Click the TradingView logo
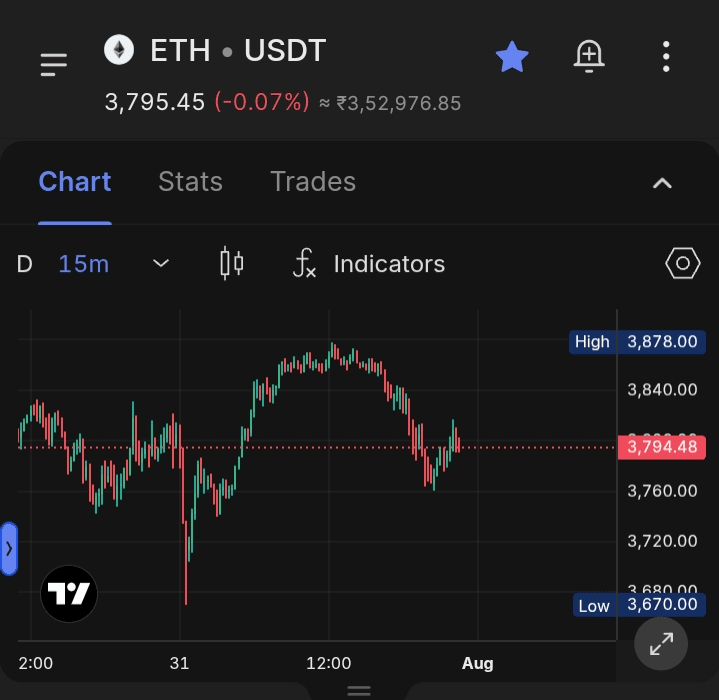Image resolution: width=719 pixels, height=700 pixels. click(69, 594)
